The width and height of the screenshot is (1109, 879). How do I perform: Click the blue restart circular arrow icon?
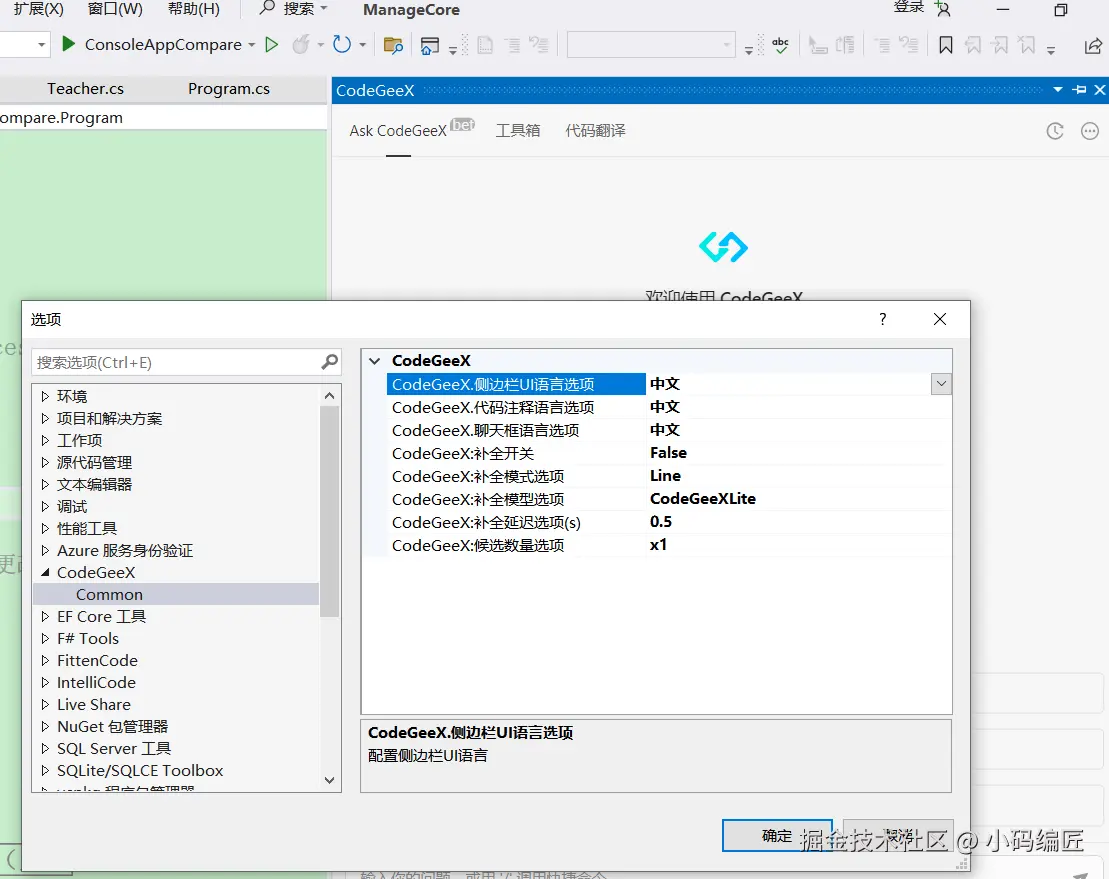tap(342, 45)
